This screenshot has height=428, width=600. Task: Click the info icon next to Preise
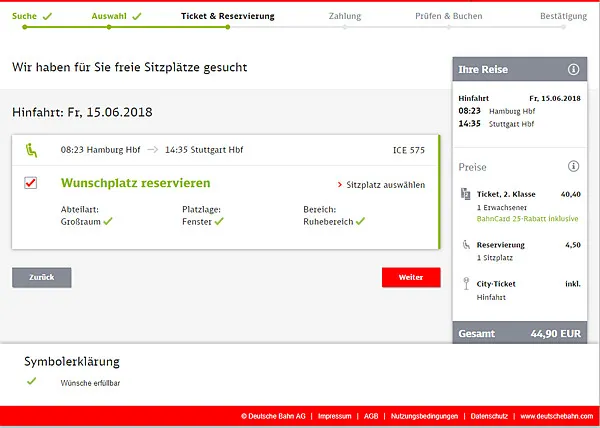pos(573,166)
